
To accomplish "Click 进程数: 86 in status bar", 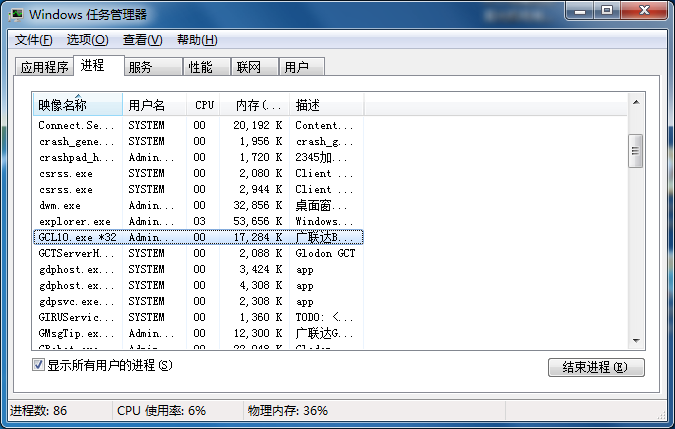I will (39, 410).
